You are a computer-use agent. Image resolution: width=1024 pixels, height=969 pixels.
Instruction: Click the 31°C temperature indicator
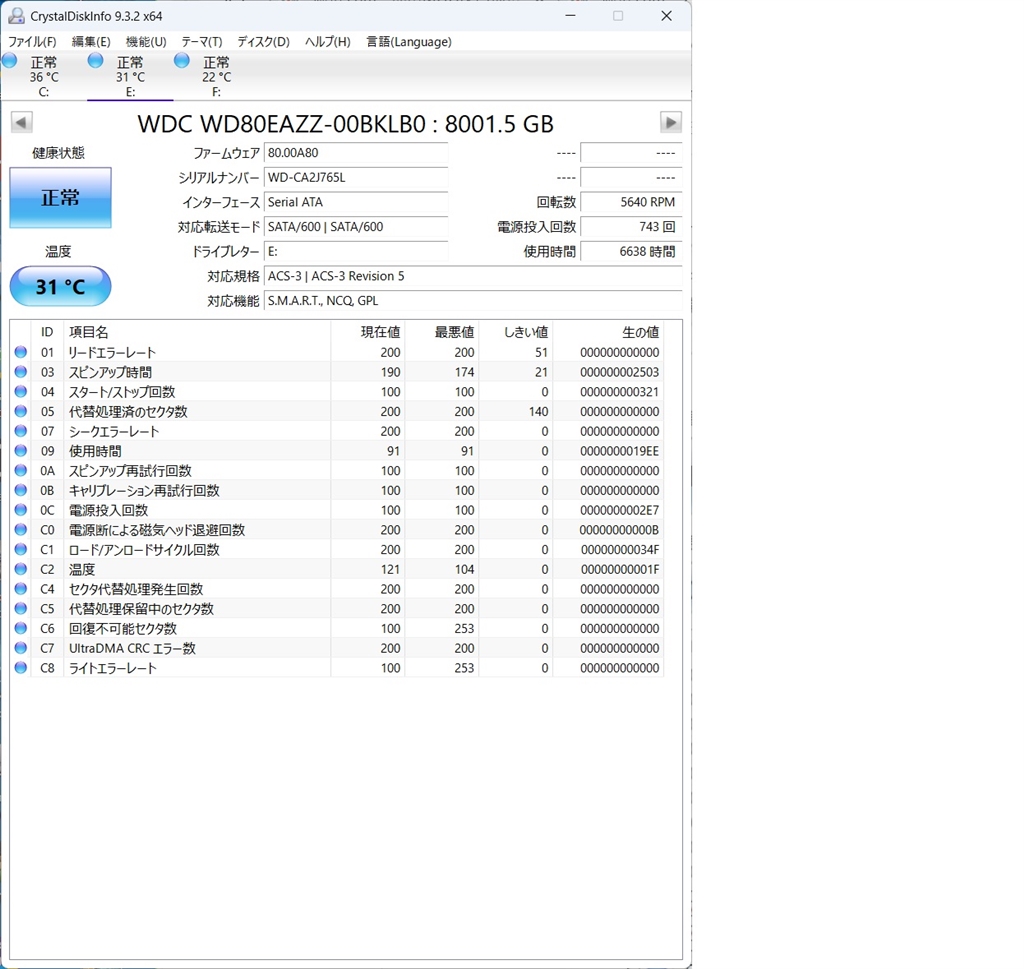(x=60, y=286)
